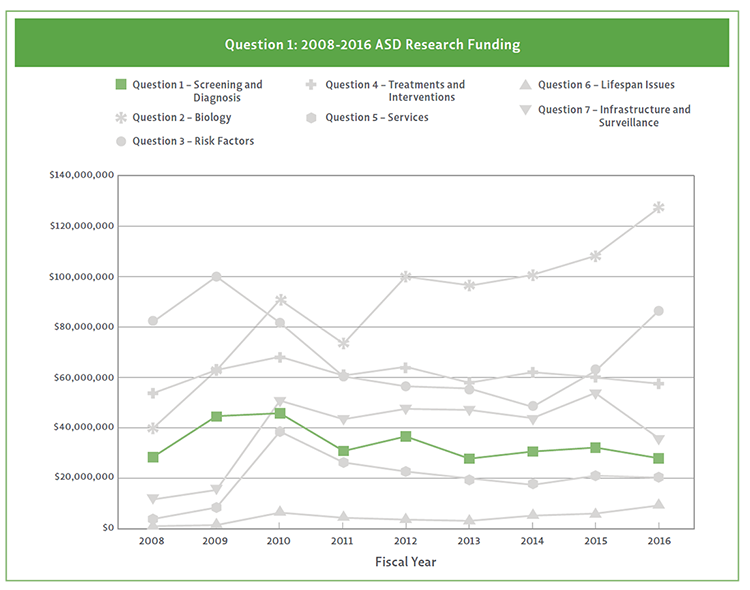Click the plus Question 4 Treatments legend icon
Screen dimensions: 750x590
click(313, 85)
